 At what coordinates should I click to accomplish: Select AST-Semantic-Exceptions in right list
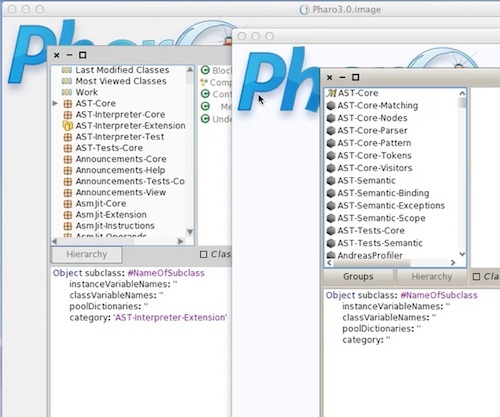point(391,206)
